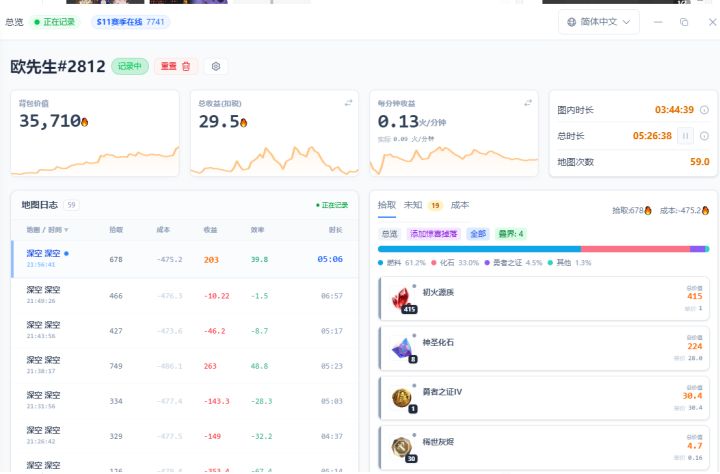Click the purple segment of the distribution bar
The height and width of the screenshot is (474, 720).
(698, 249)
